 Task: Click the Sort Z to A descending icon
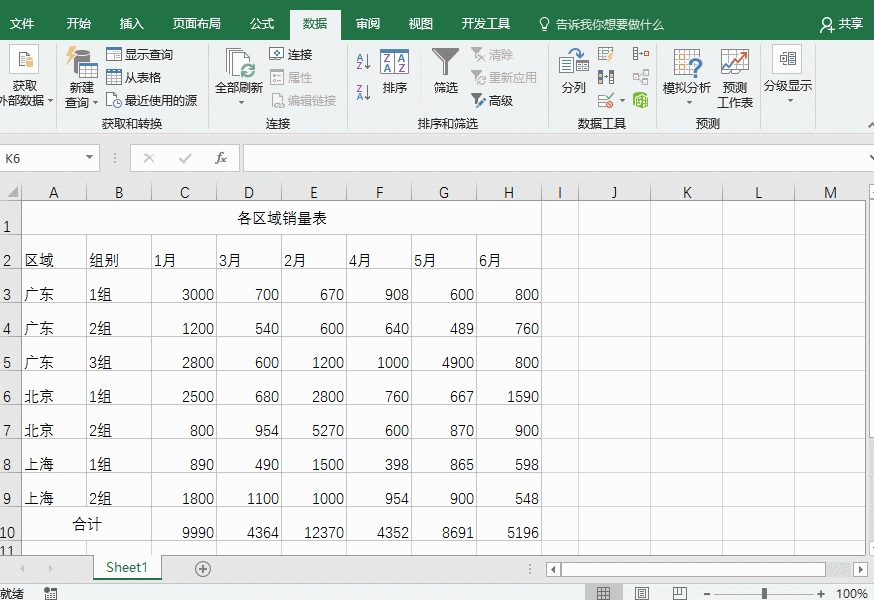(x=364, y=92)
